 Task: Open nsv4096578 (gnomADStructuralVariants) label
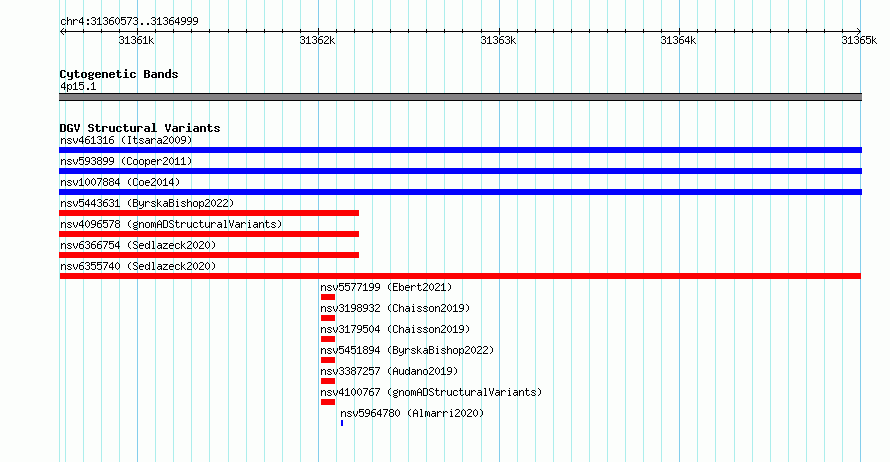[171, 224]
